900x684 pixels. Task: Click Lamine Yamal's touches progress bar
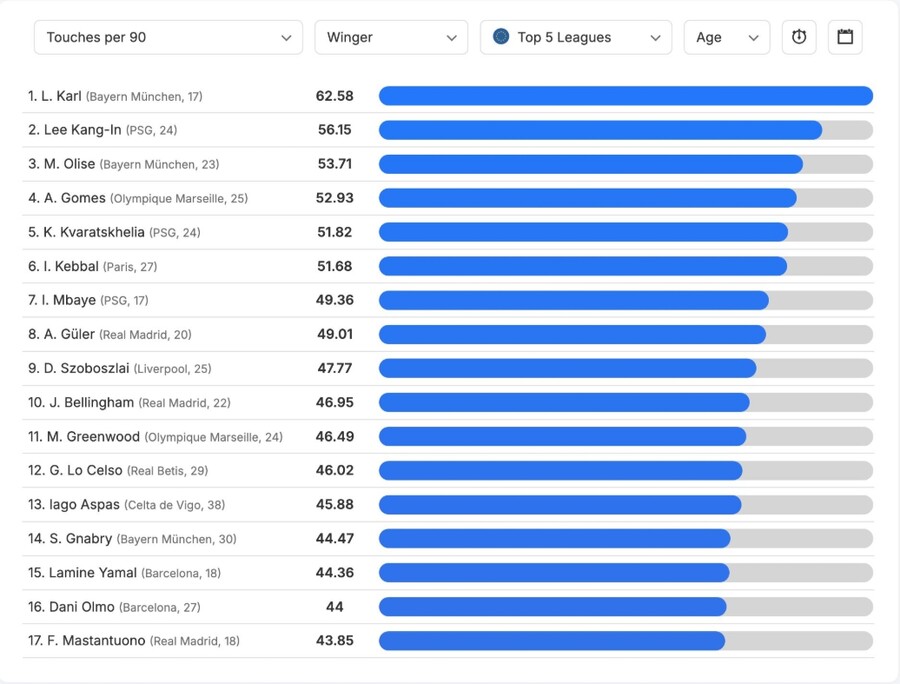coord(554,573)
